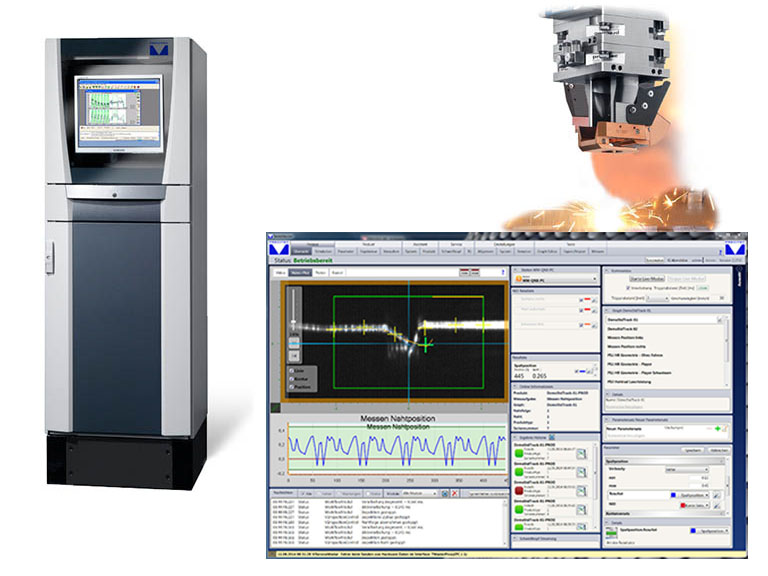Toggle the checkbox right of 'Alle' in log bar

[x=319, y=493]
